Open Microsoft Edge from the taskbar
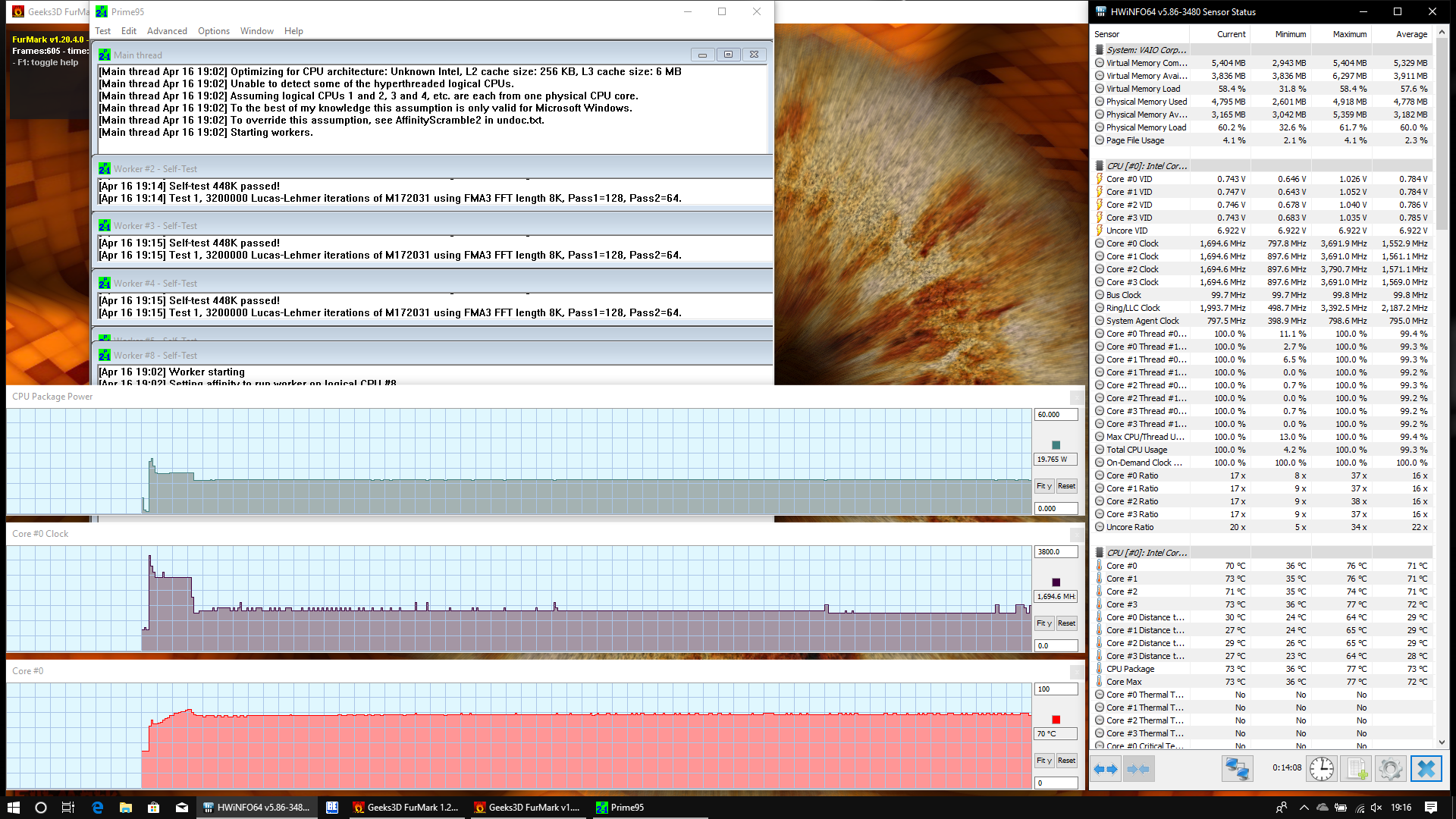 (x=97, y=808)
